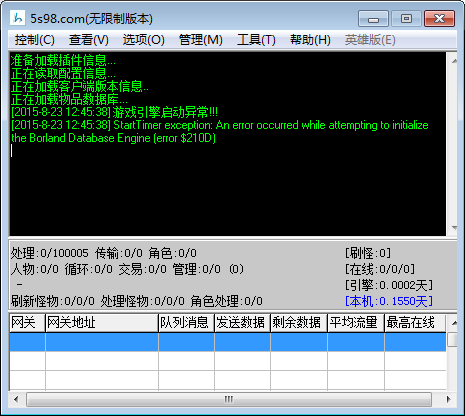Screen dimensions: 465x416
Task: Click the grayed 英雄版(E) menu
Action: tap(370, 40)
